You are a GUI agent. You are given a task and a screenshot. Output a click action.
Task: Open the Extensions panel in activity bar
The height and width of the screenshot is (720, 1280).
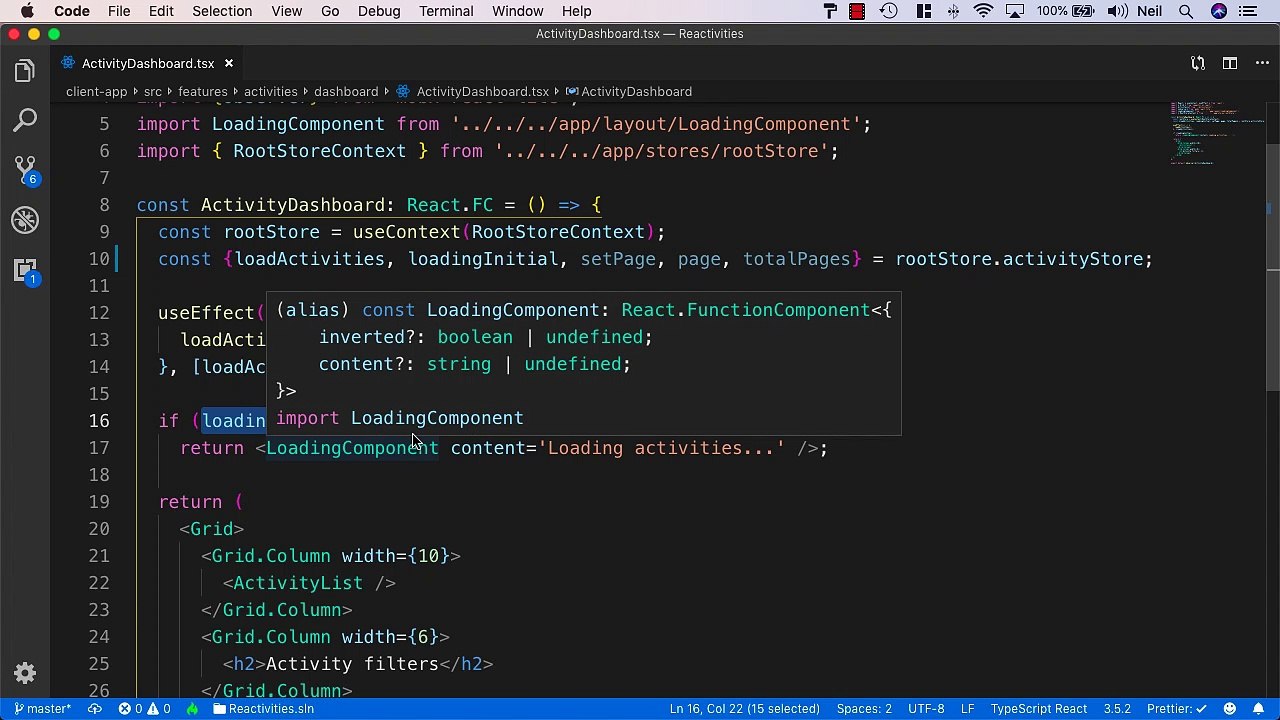tap(25, 270)
